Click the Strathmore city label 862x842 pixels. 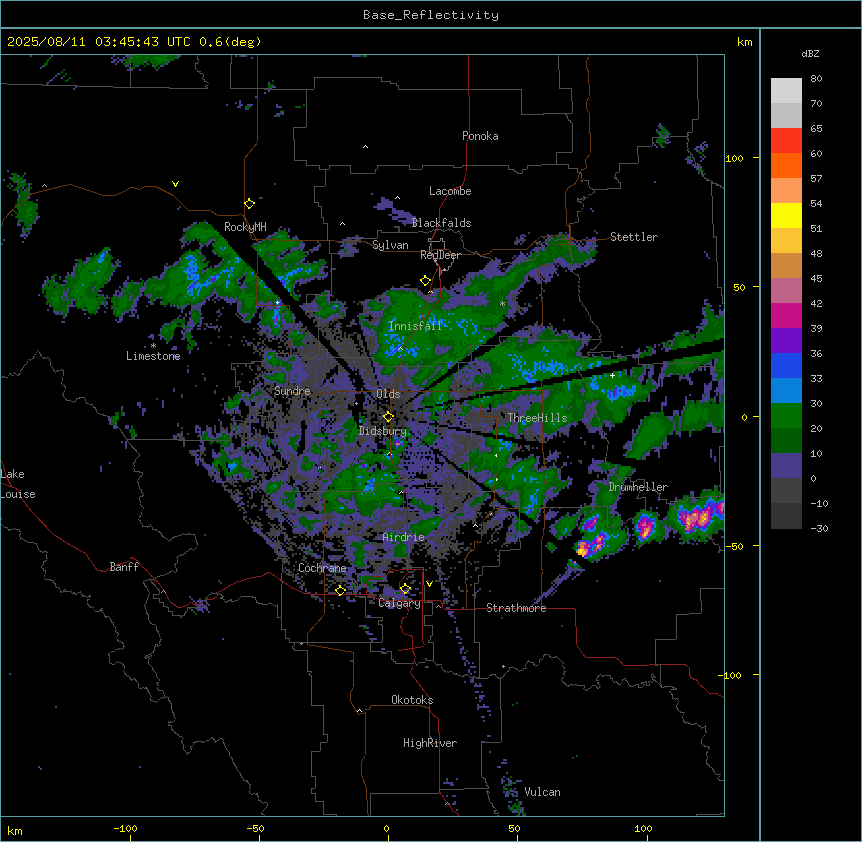coord(516,608)
